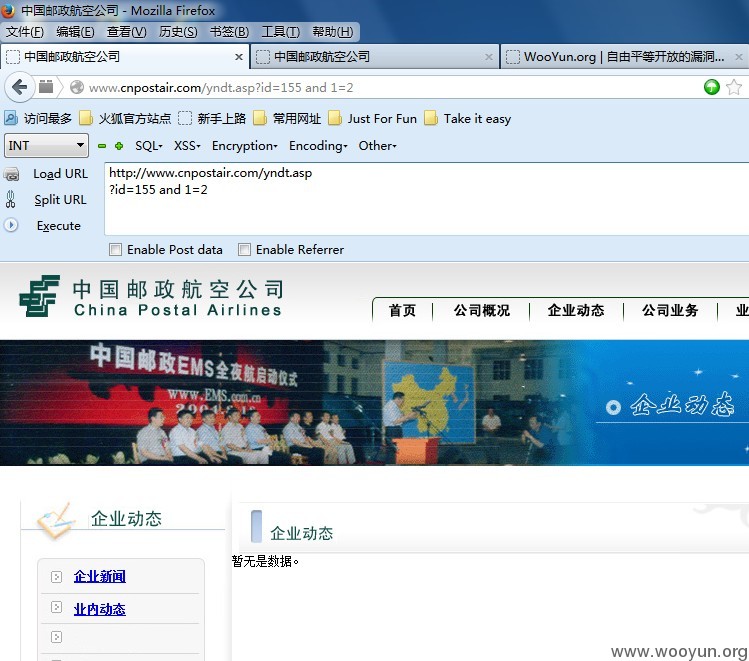This screenshot has width=749, height=661.
Task: Click the HackBar green minus icon
Action: tap(102, 146)
